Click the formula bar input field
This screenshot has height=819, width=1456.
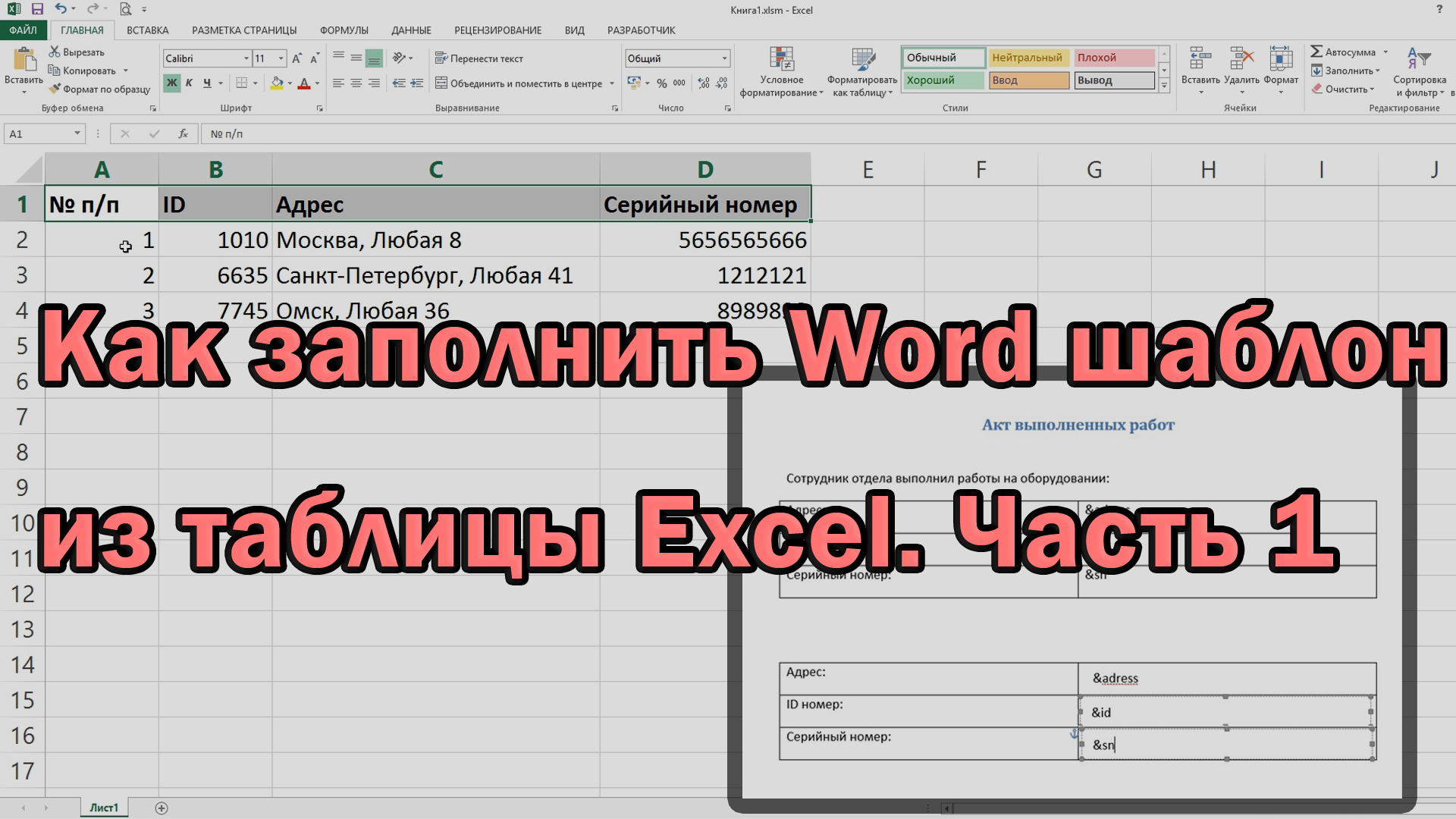point(827,133)
